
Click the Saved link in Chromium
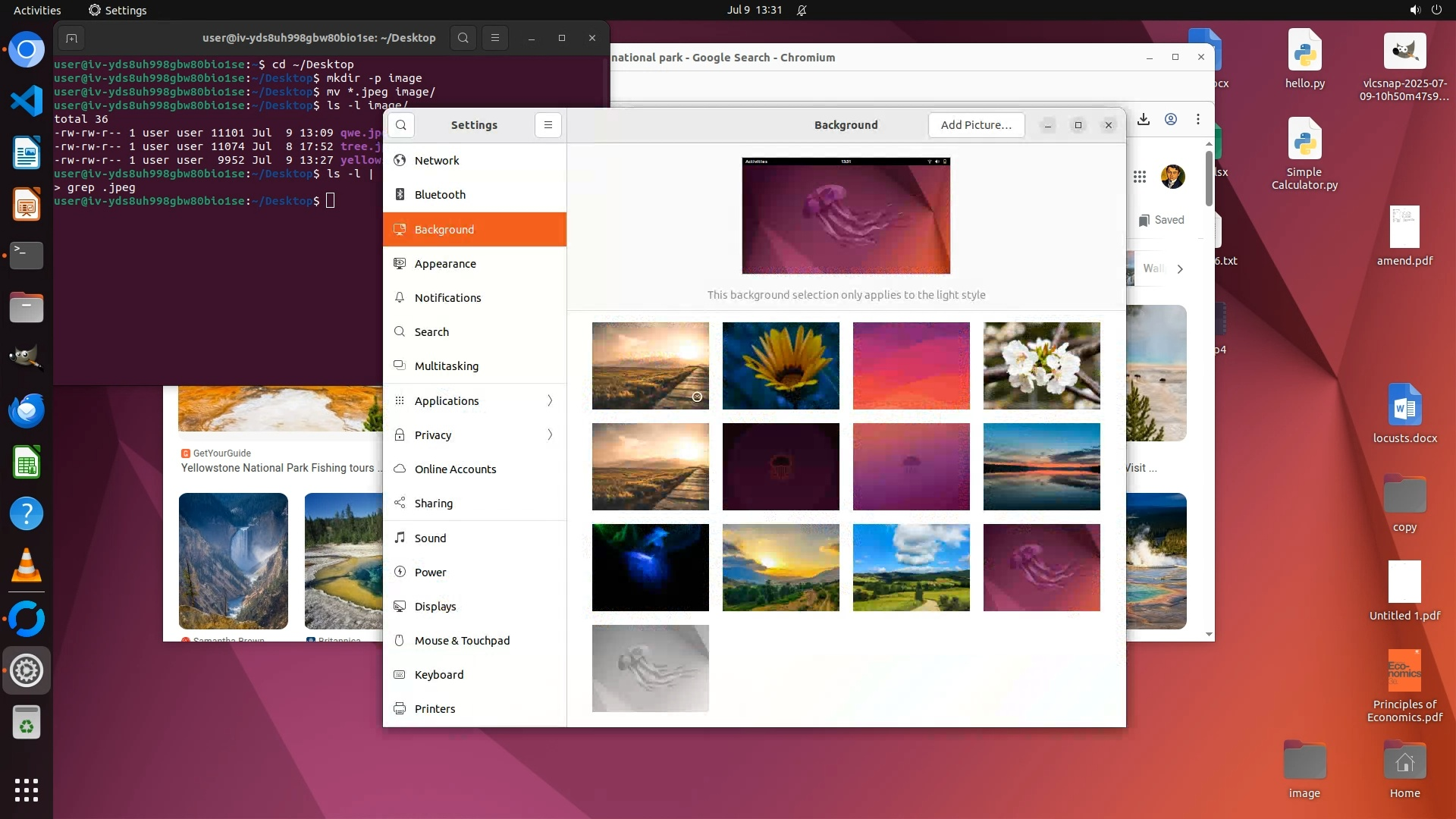pyautogui.click(x=1161, y=220)
